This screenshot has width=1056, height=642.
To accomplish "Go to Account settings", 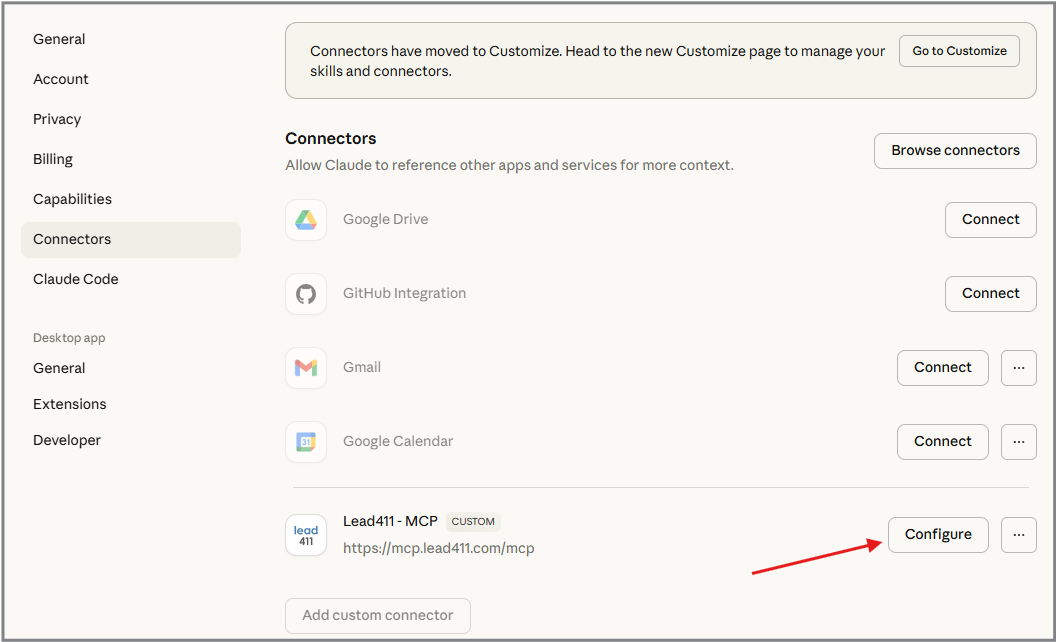I will pyautogui.click(x=61, y=79).
